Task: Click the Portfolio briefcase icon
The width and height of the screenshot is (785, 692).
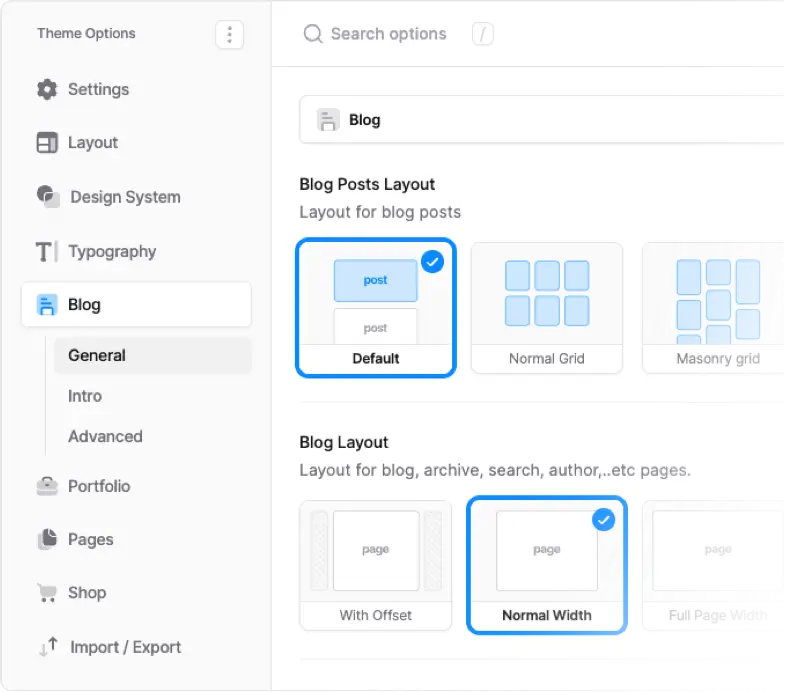Action: click(x=47, y=486)
